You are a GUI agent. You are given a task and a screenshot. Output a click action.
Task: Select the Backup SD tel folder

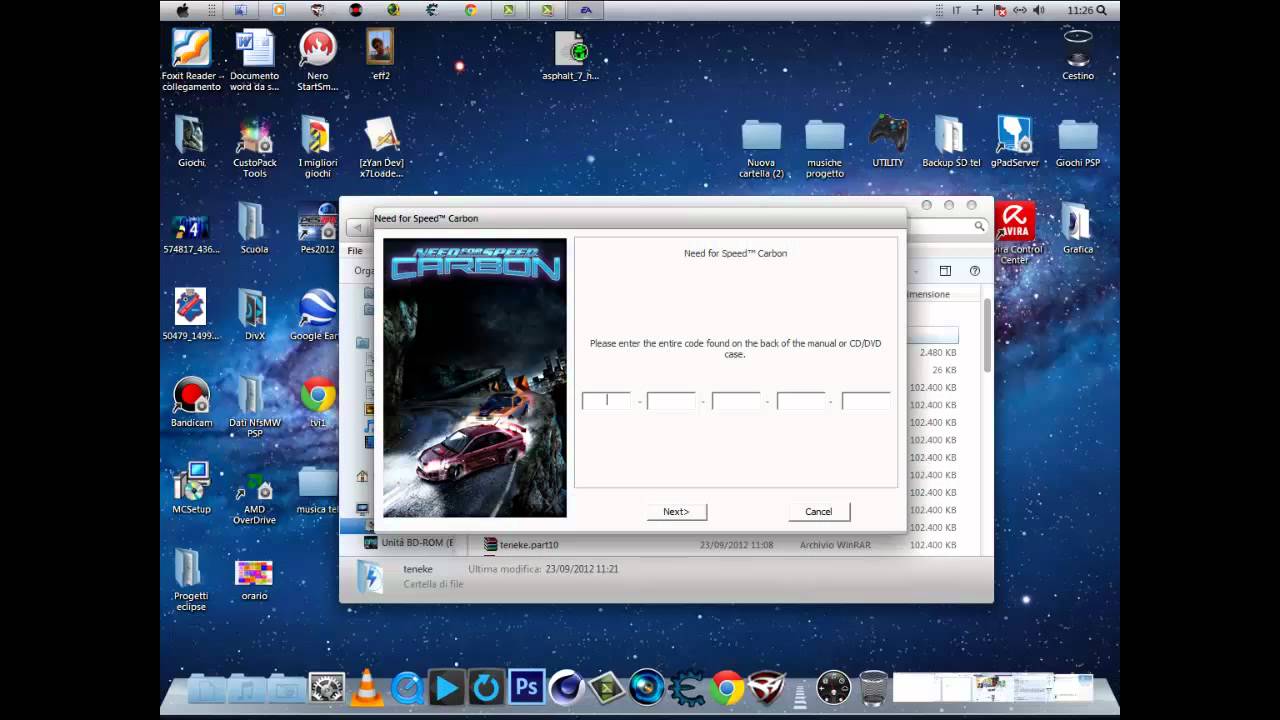pos(951,141)
